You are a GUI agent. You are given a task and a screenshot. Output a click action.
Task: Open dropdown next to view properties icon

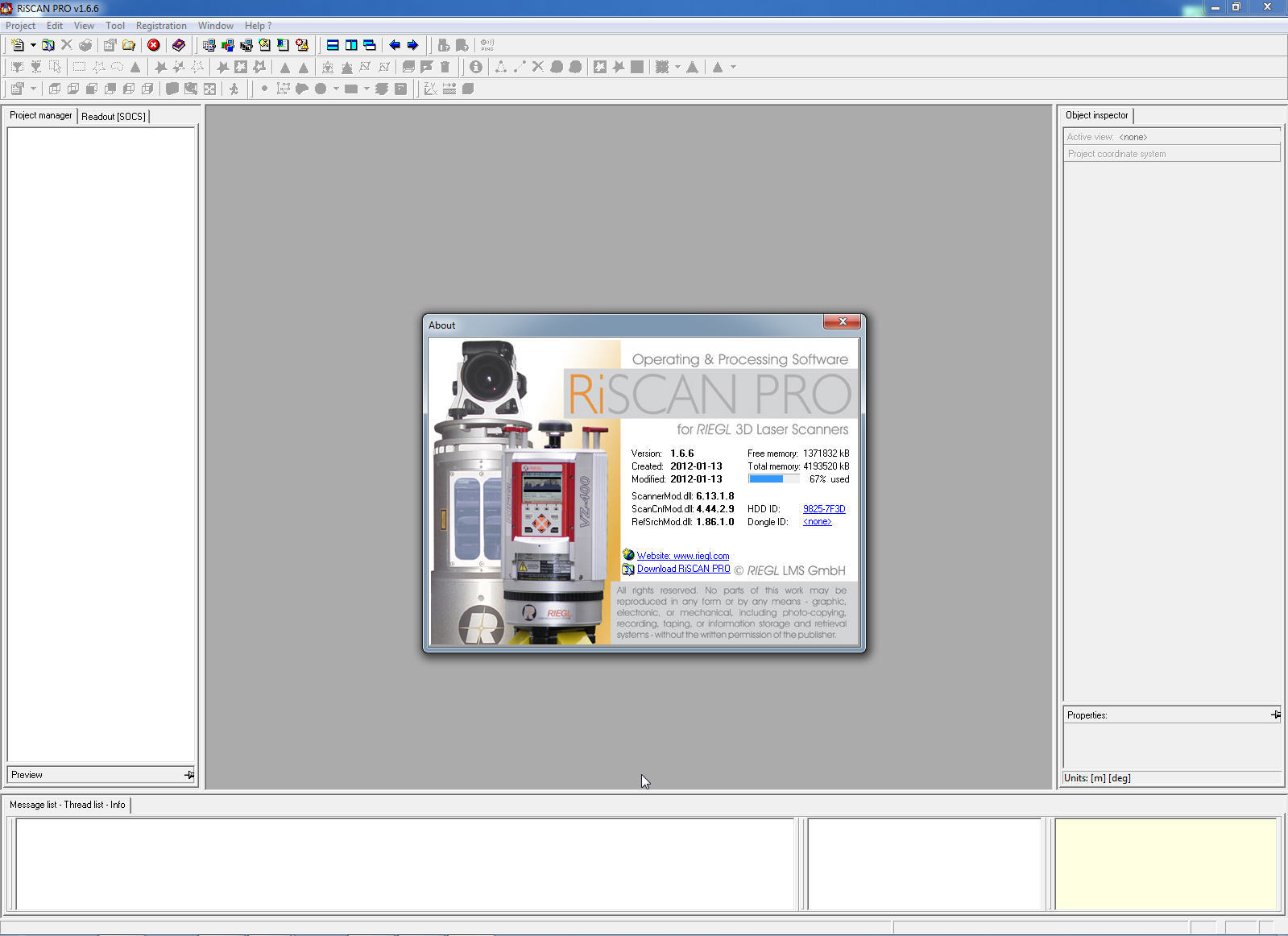coord(33,89)
